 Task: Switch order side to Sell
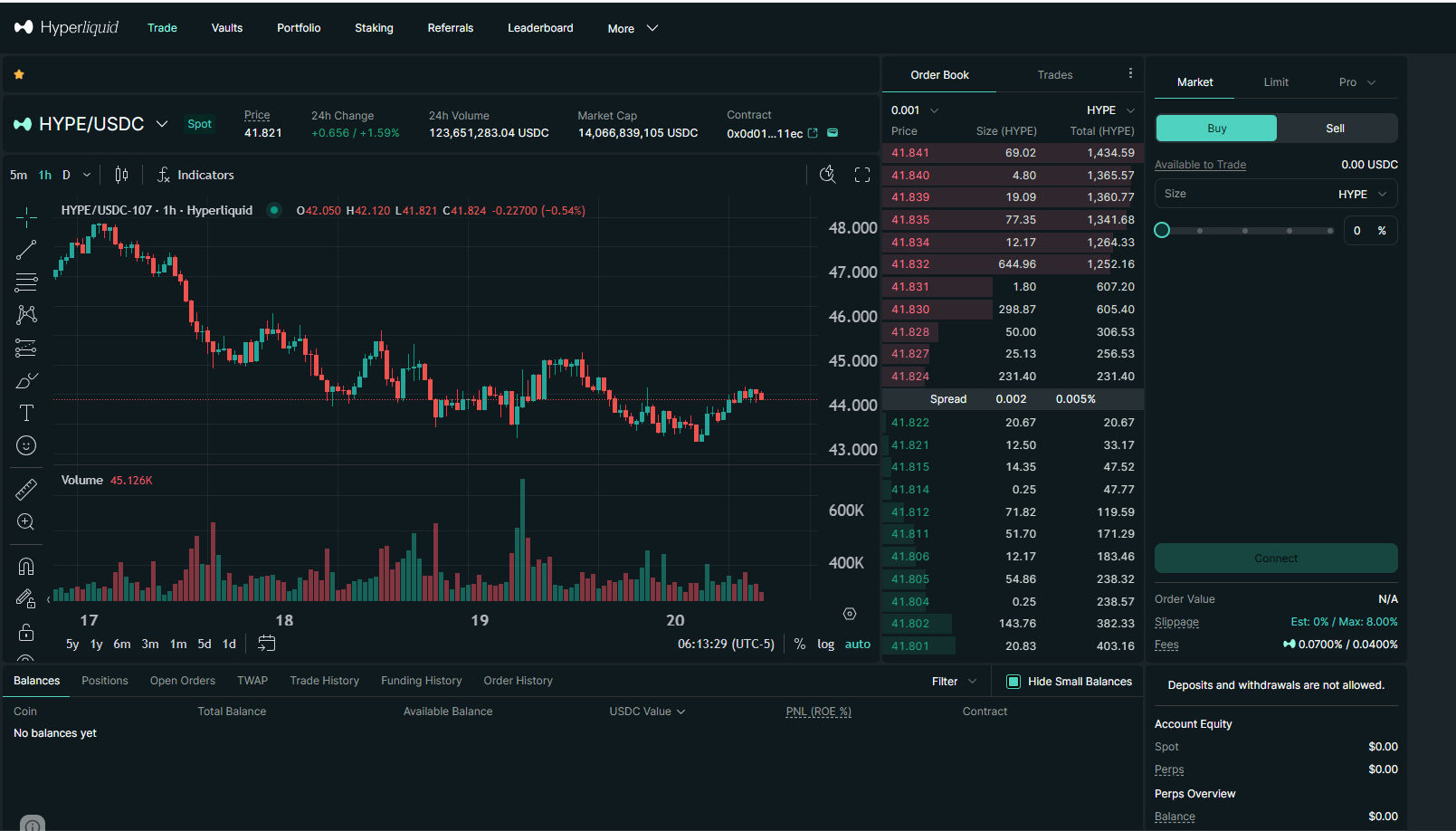1335,129
